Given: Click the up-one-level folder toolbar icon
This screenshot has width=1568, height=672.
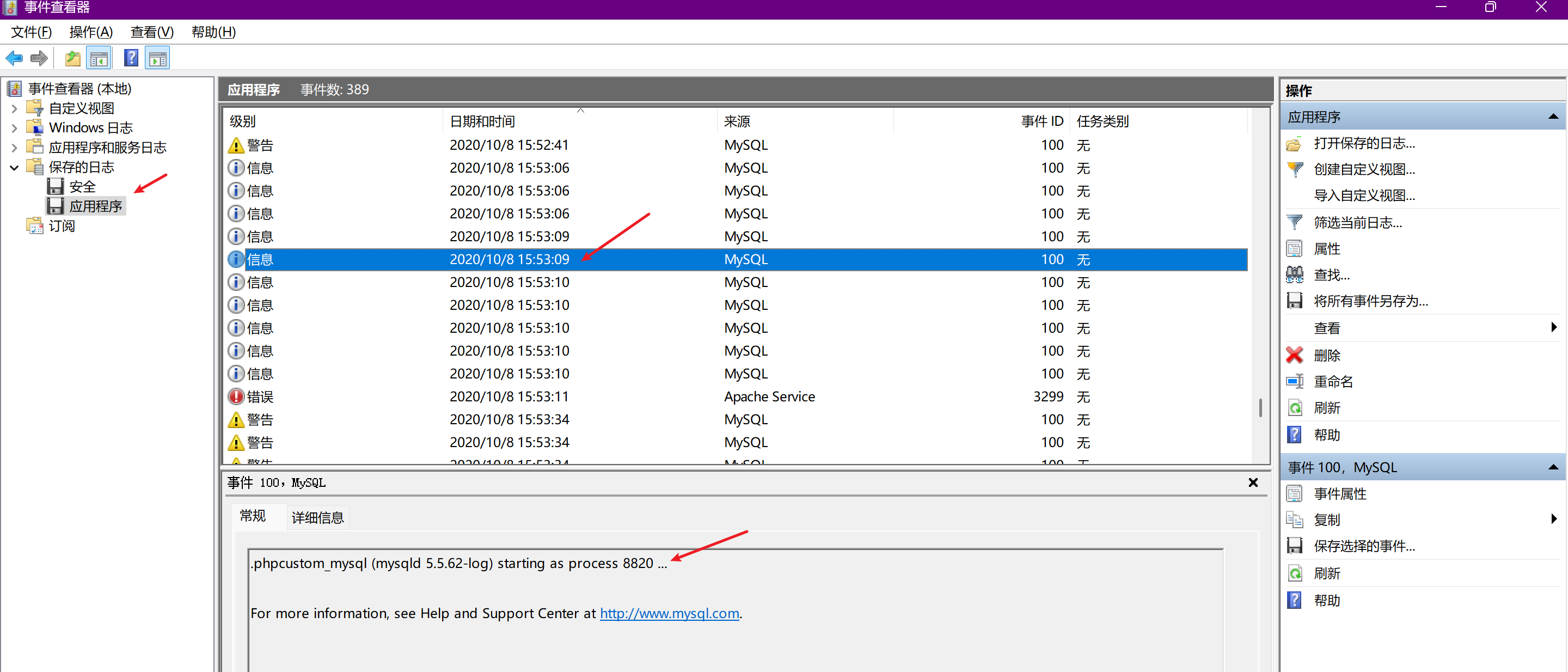Looking at the screenshot, I should click(x=73, y=58).
